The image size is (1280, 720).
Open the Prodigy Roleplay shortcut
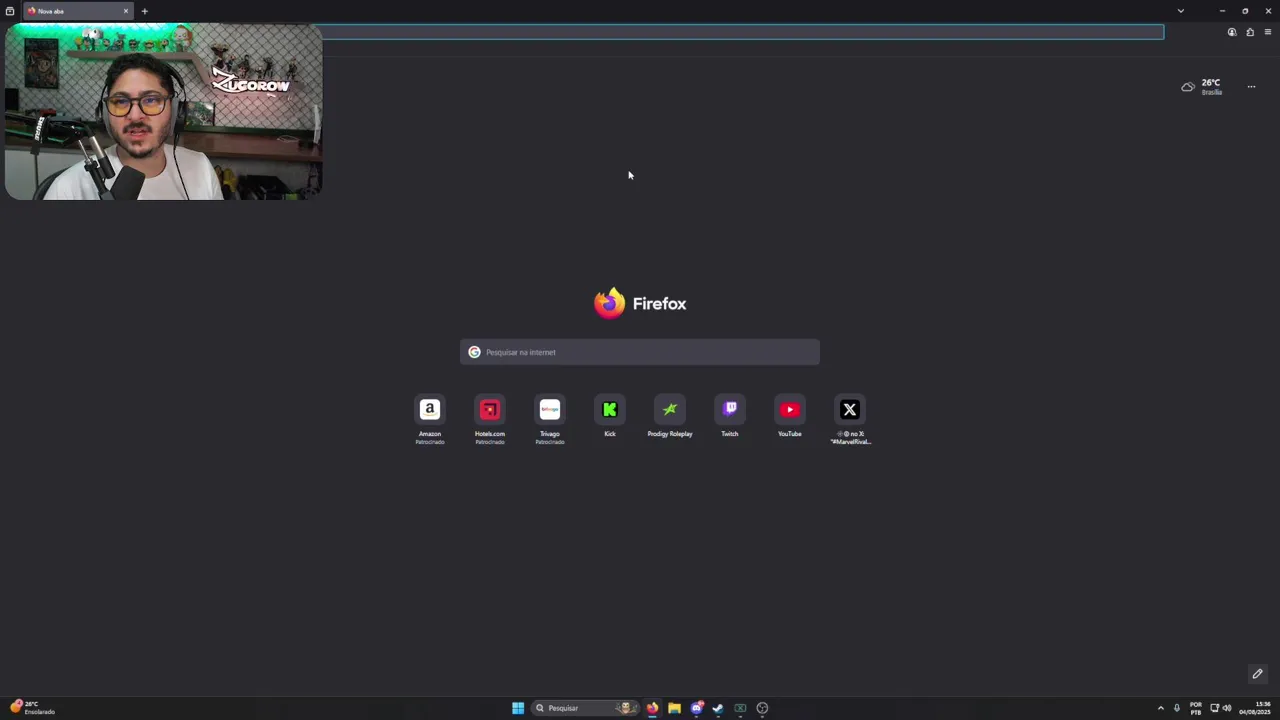pos(670,409)
